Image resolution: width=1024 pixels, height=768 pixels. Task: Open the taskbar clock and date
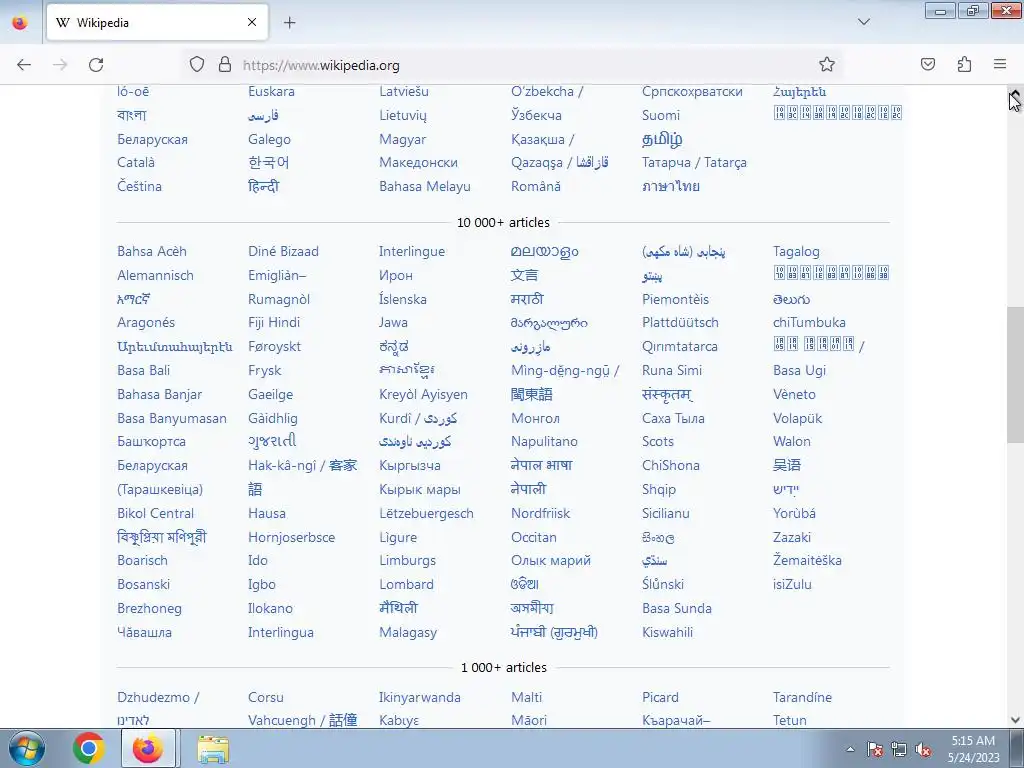click(973, 749)
